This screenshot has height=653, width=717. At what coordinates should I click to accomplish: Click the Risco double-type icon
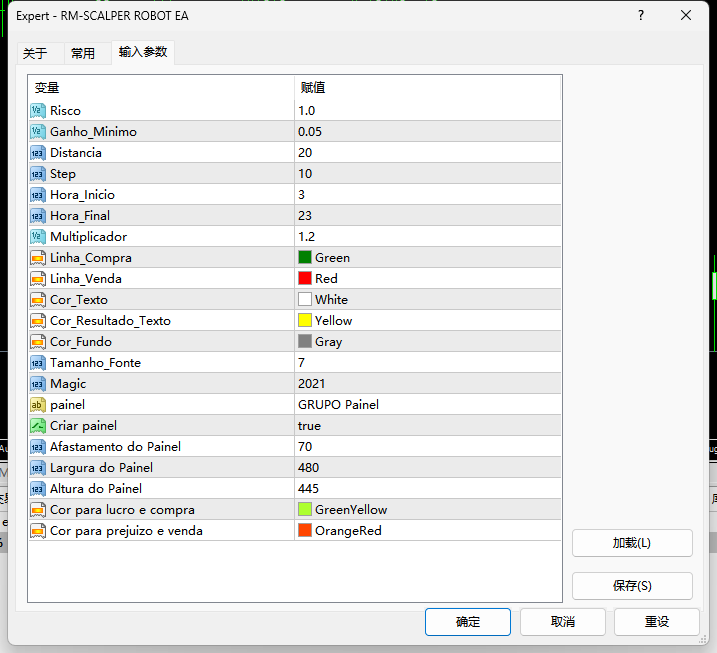(x=38, y=111)
